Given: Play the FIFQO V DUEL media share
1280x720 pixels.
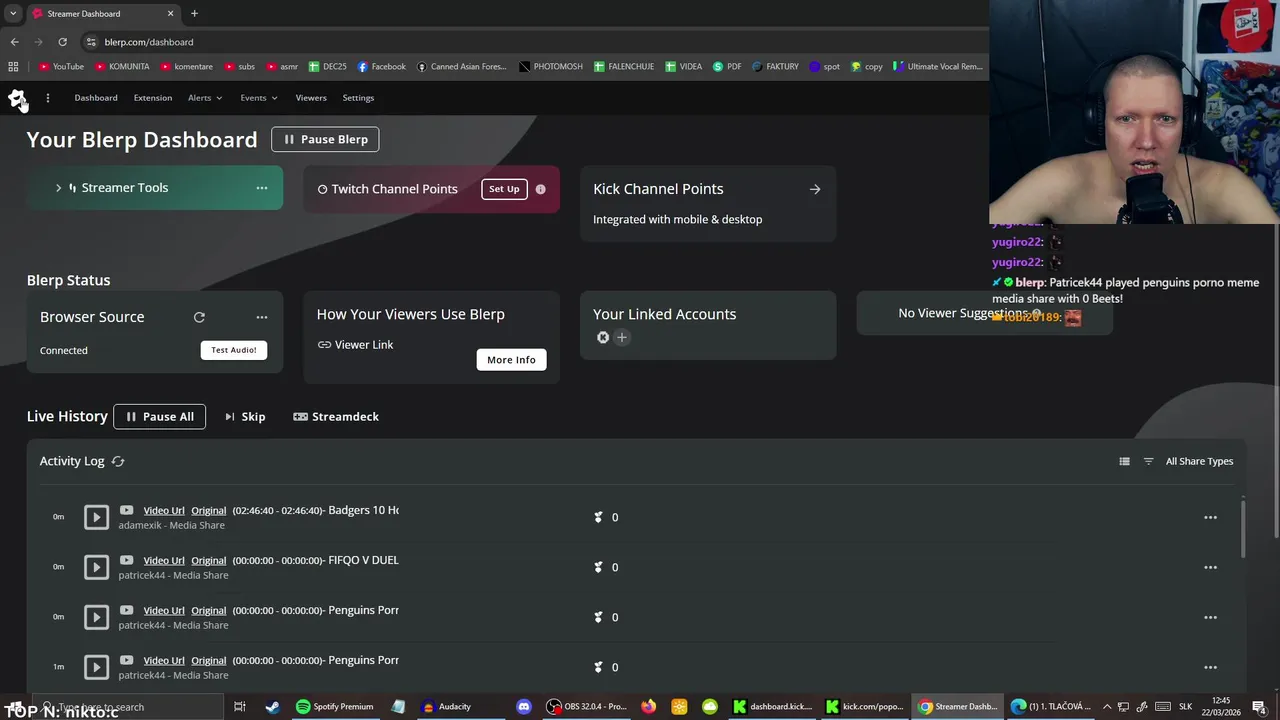Looking at the screenshot, I should (96, 567).
